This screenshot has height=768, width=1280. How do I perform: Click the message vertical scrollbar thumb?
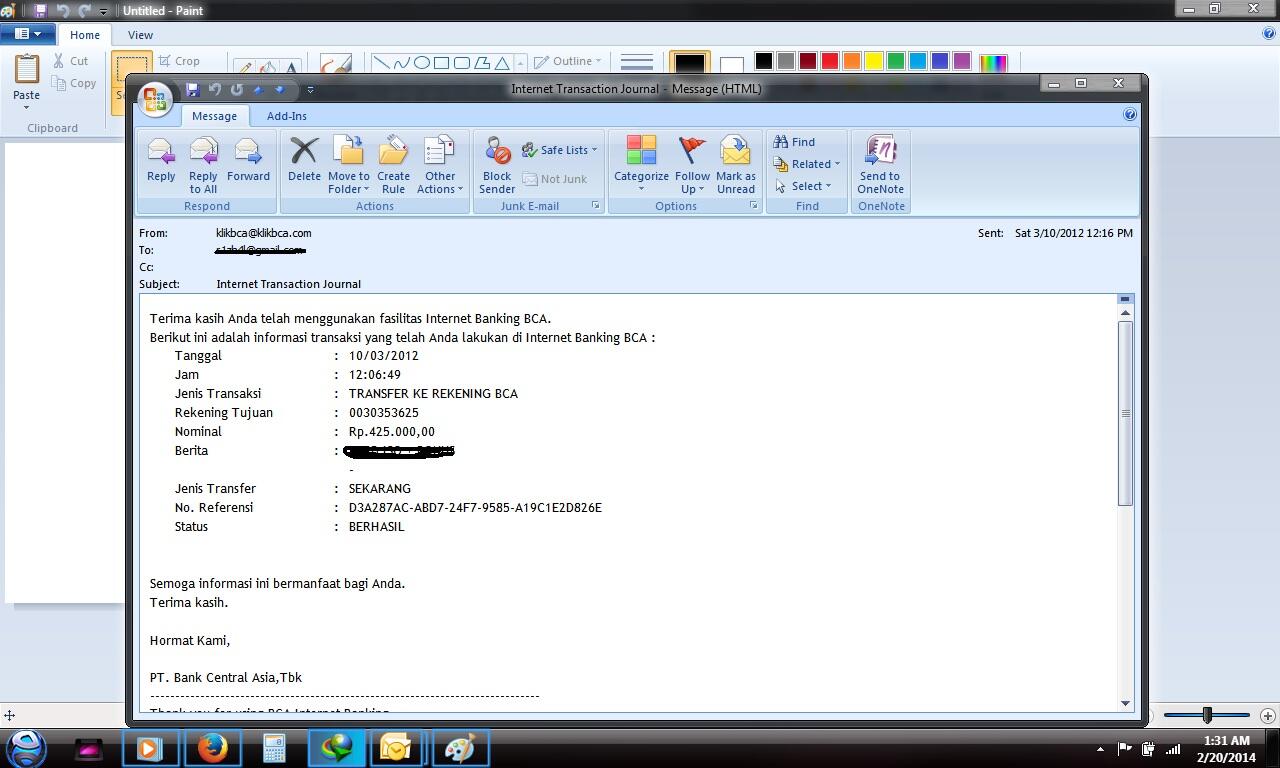click(1125, 413)
